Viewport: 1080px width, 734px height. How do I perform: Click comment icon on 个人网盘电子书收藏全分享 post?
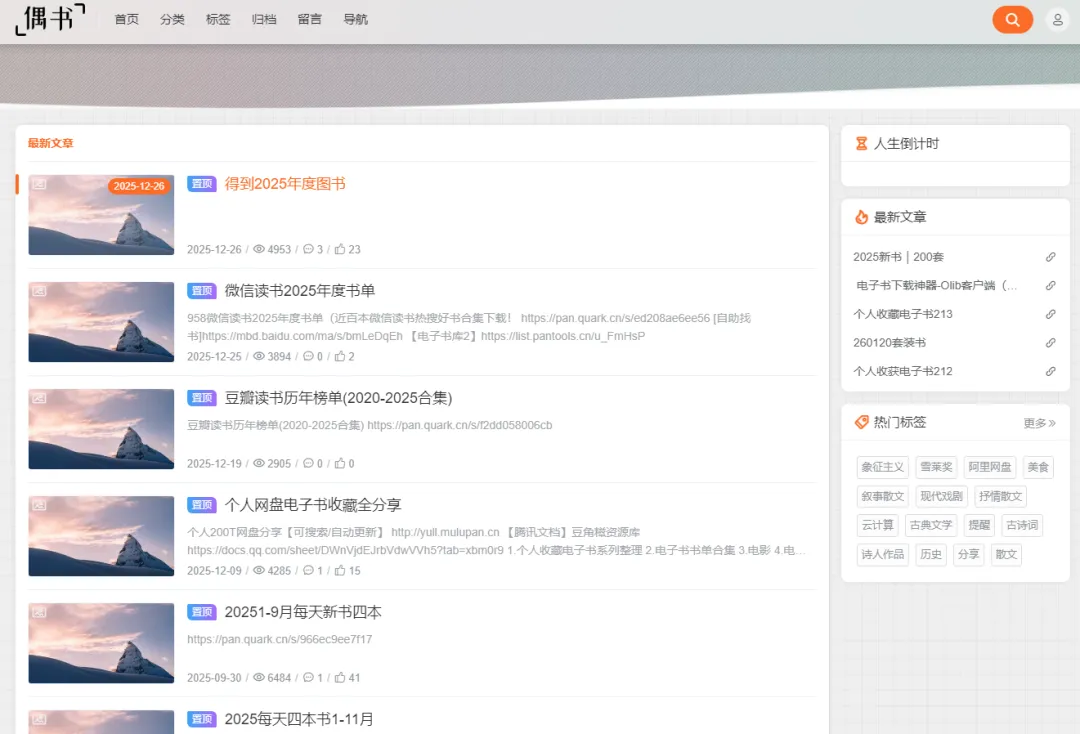click(308, 570)
